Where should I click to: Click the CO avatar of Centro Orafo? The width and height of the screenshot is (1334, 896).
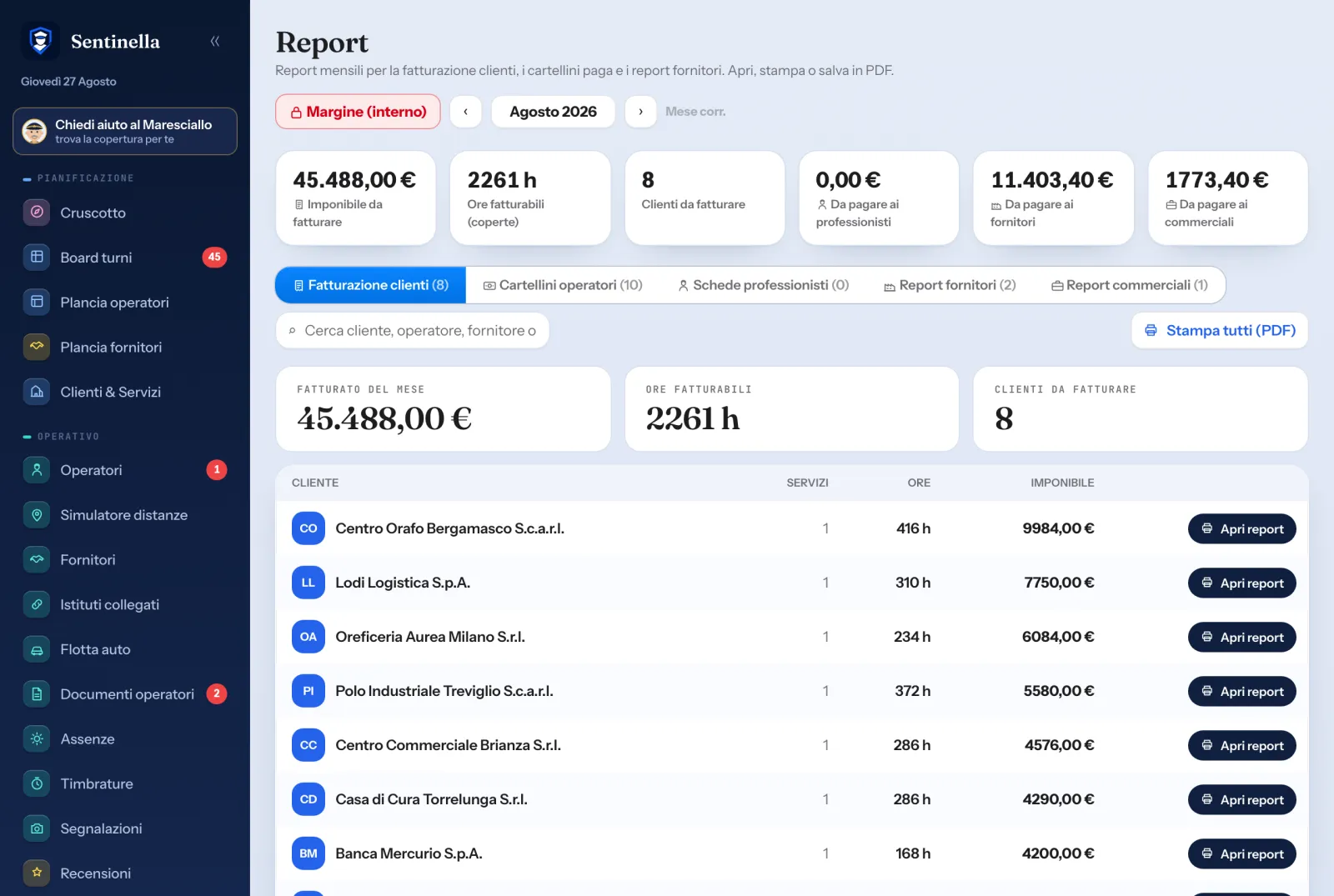pyautogui.click(x=308, y=528)
